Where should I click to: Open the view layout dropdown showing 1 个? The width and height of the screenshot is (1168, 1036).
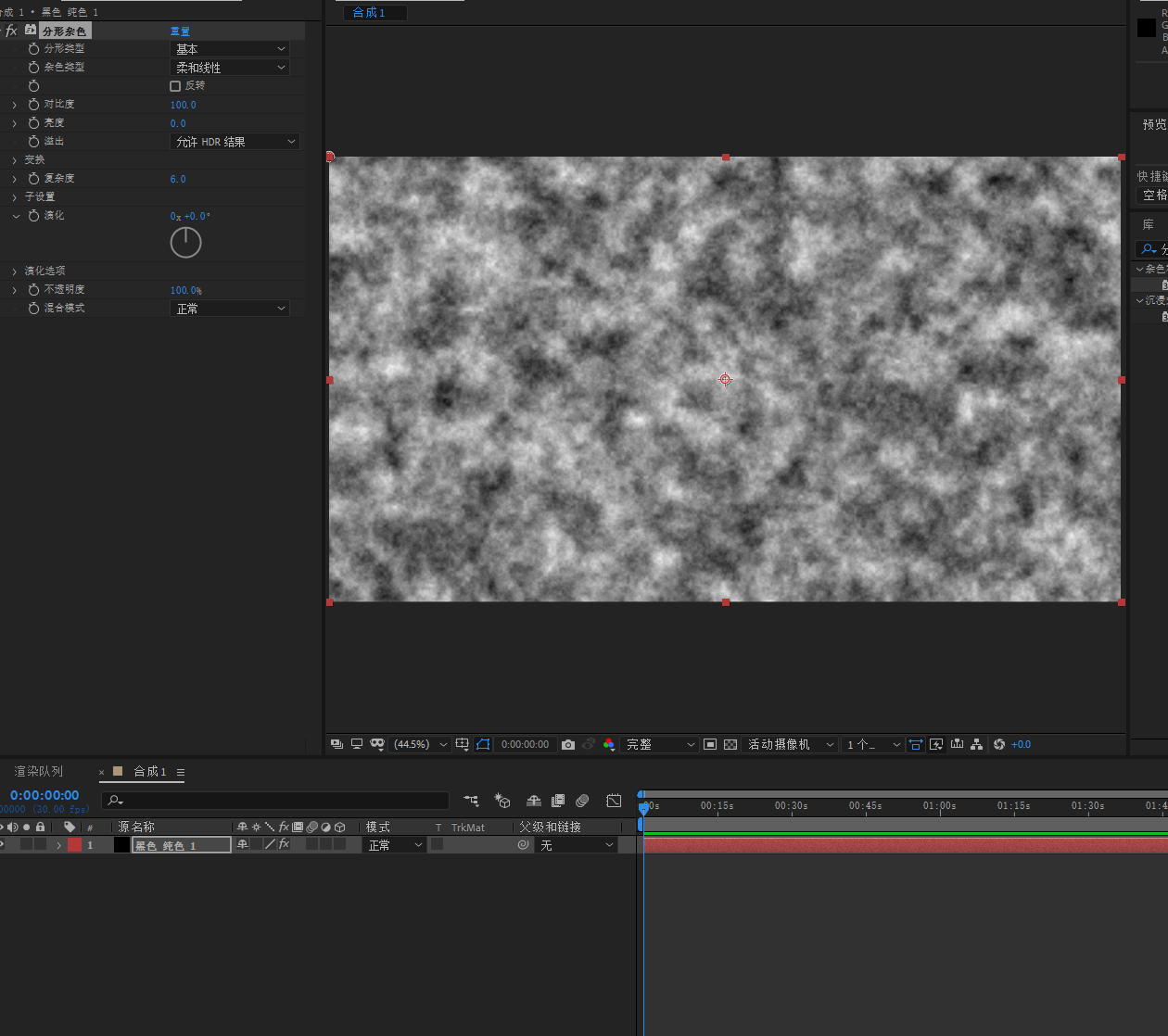click(x=872, y=744)
